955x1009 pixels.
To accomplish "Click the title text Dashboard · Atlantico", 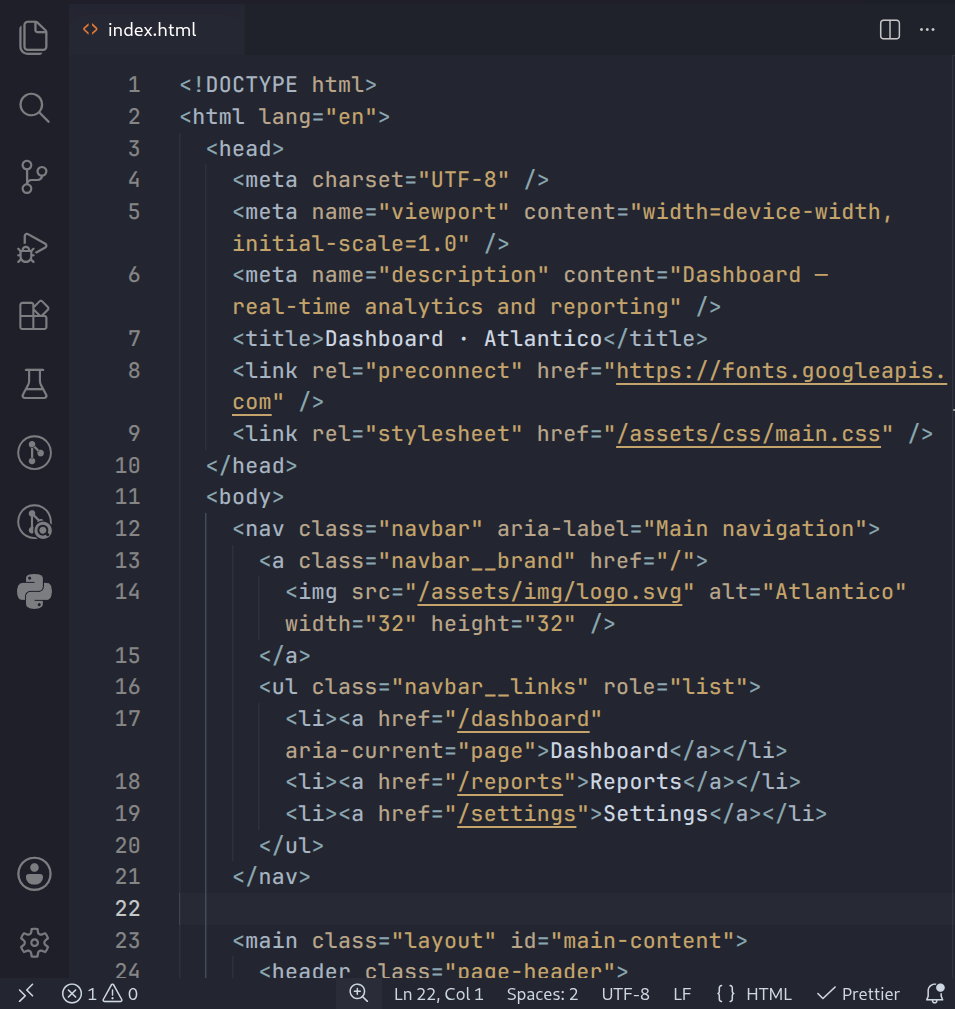I will click(463, 339).
